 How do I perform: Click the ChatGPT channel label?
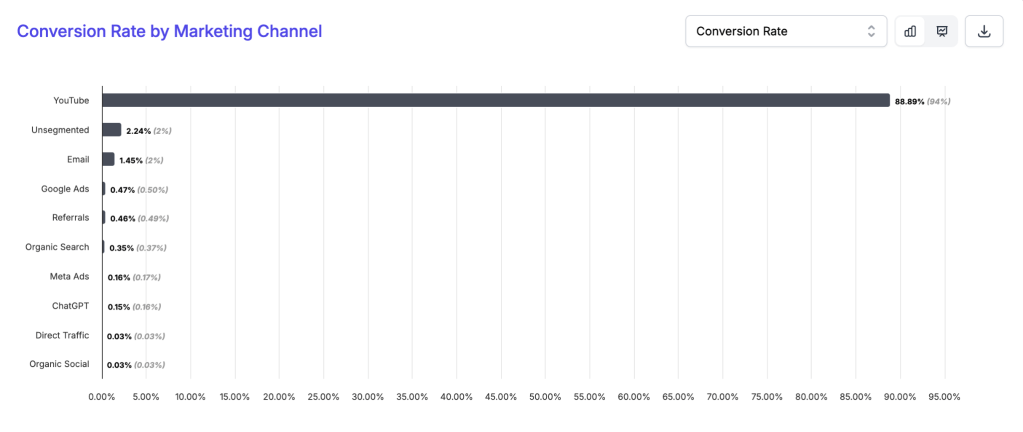click(x=70, y=306)
